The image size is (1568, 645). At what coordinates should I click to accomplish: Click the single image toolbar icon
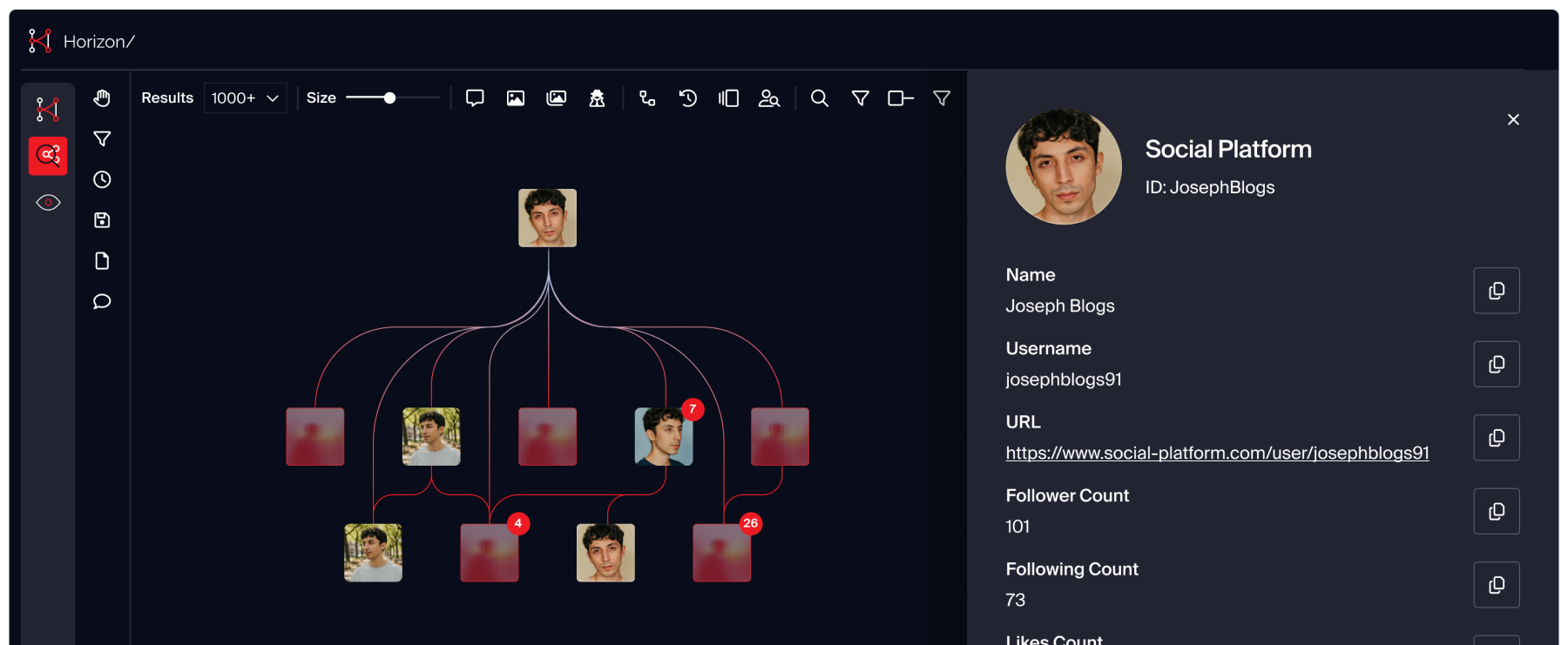pos(516,98)
